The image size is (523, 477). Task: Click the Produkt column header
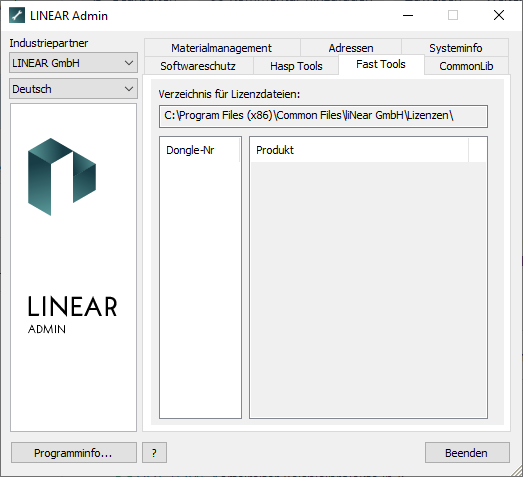(359, 150)
